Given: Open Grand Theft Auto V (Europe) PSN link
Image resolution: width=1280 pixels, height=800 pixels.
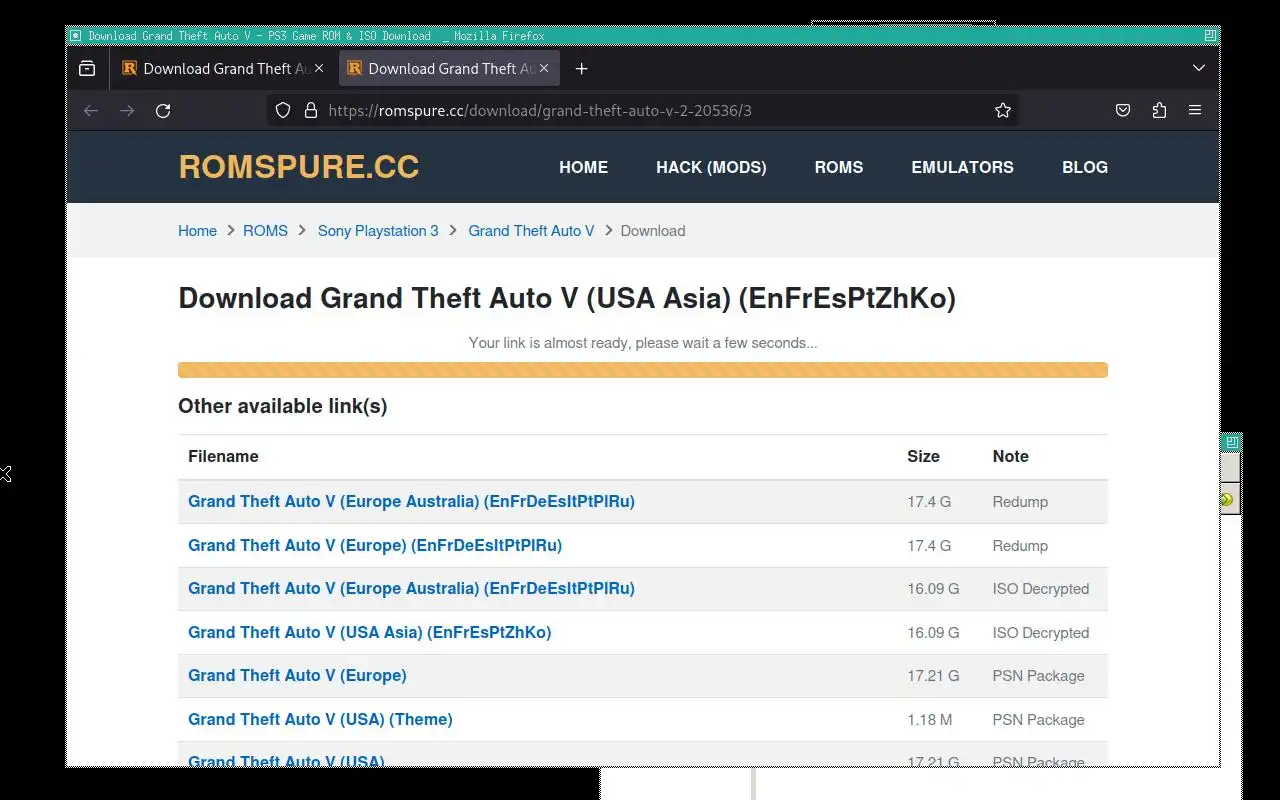Looking at the screenshot, I should click(297, 676).
